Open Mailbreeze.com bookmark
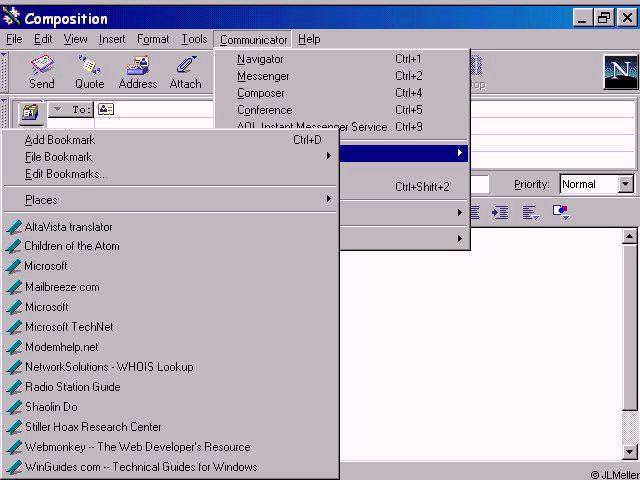Image resolution: width=640 pixels, height=480 pixels. point(62,287)
